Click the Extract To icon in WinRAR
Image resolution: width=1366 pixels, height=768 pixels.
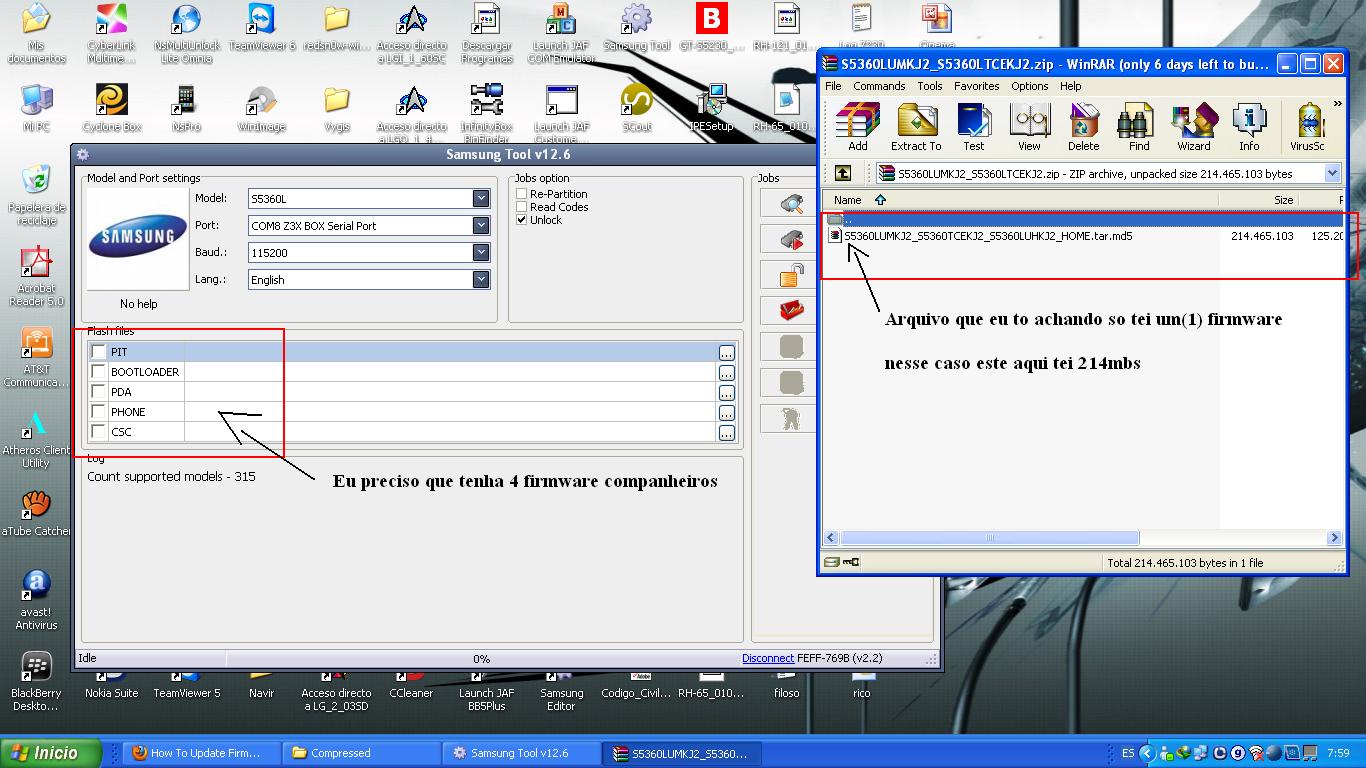click(916, 127)
